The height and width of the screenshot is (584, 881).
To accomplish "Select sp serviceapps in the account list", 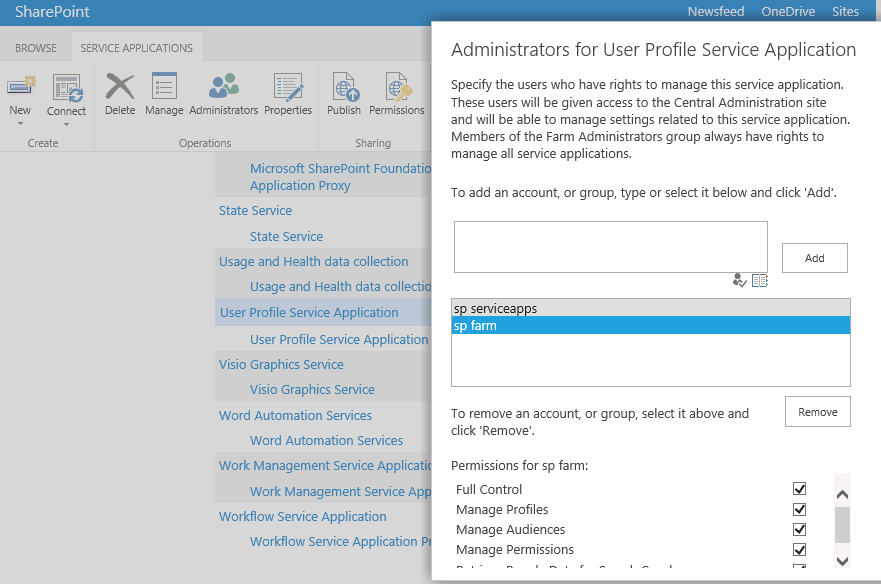I will [x=651, y=308].
